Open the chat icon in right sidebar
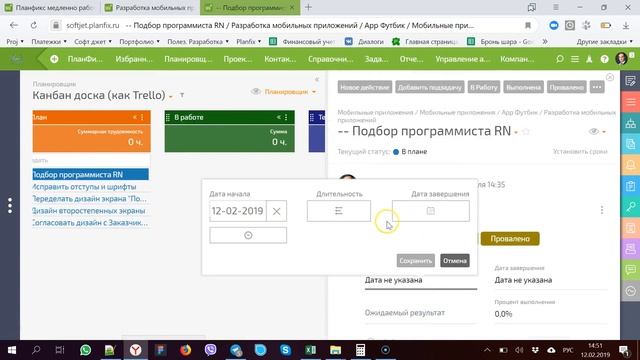Screen dimensions: 640x360 [630, 269]
